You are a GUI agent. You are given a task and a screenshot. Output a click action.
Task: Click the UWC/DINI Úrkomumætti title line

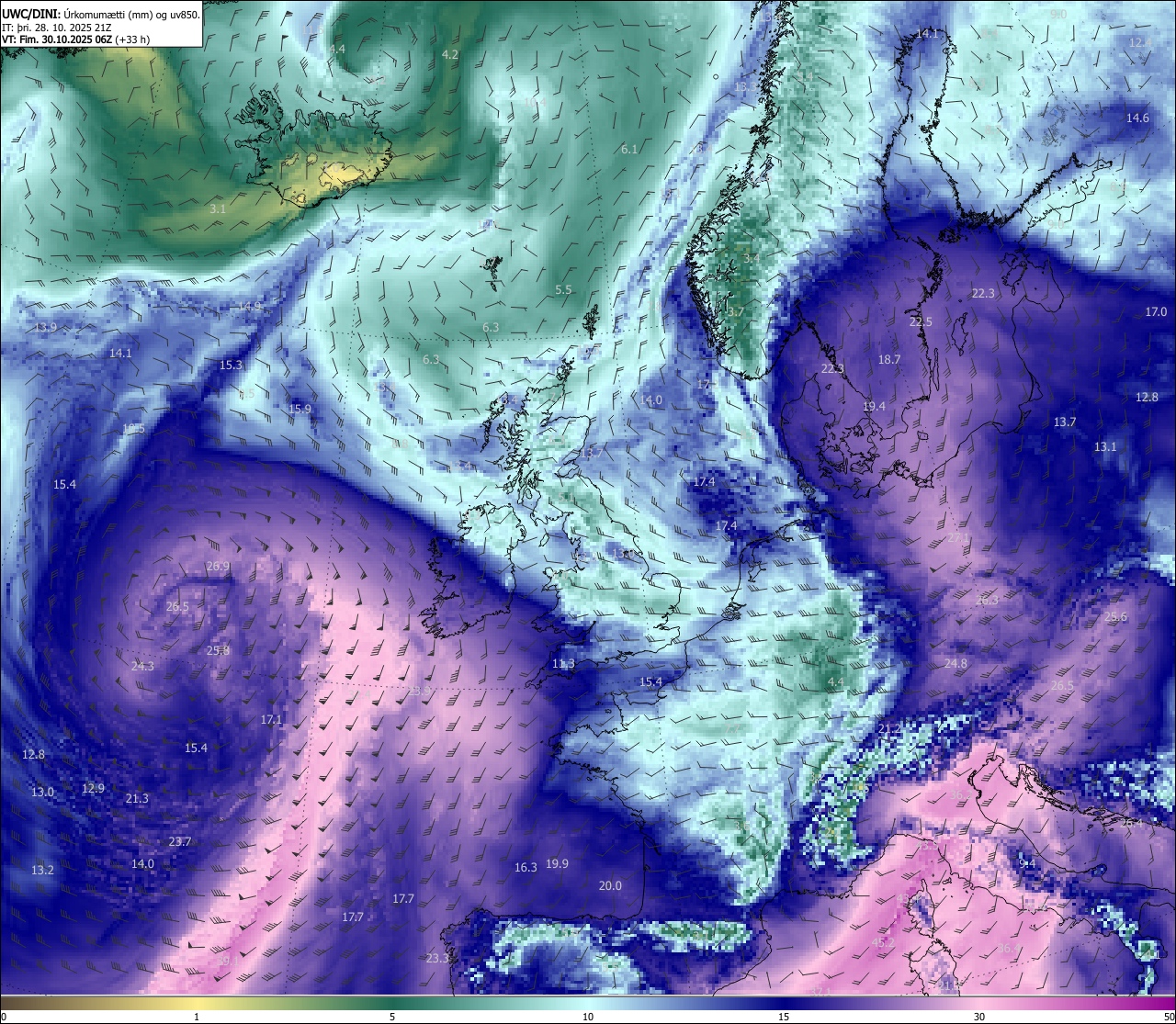101,15
